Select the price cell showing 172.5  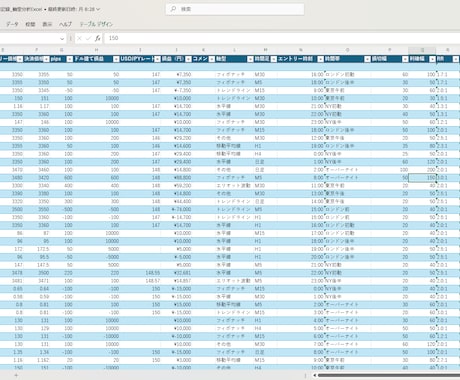pos(37,249)
